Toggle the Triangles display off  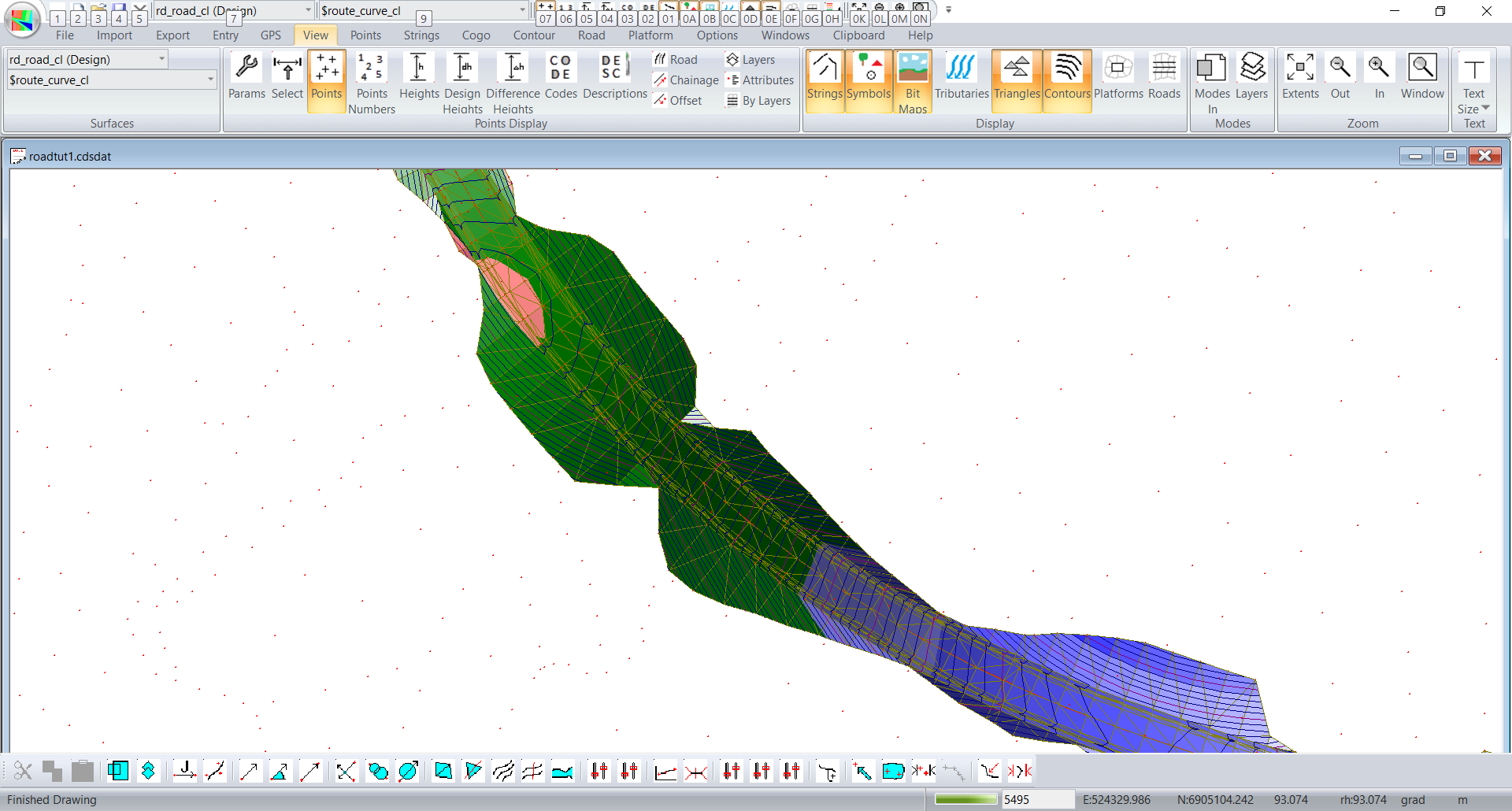click(x=1017, y=69)
